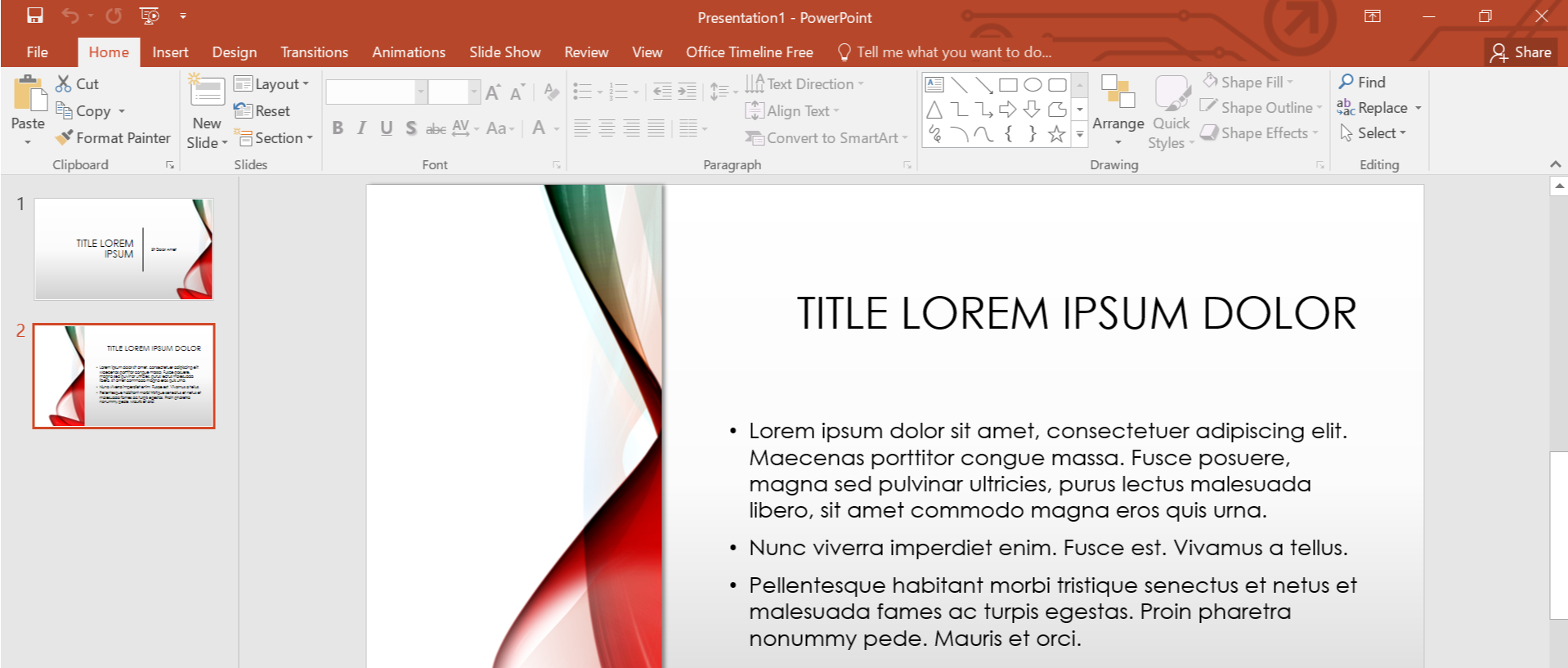Click the Save icon in quick access toolbar
The height and width of the screenshot is (668, 1568).
34,16
